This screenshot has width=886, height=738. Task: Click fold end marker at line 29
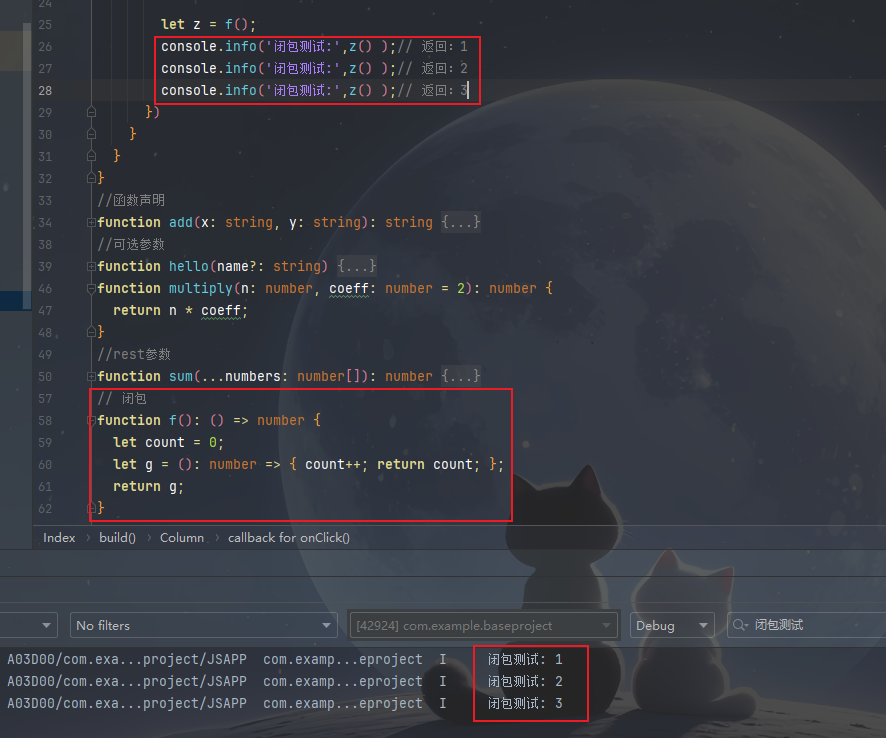(91, 112)
